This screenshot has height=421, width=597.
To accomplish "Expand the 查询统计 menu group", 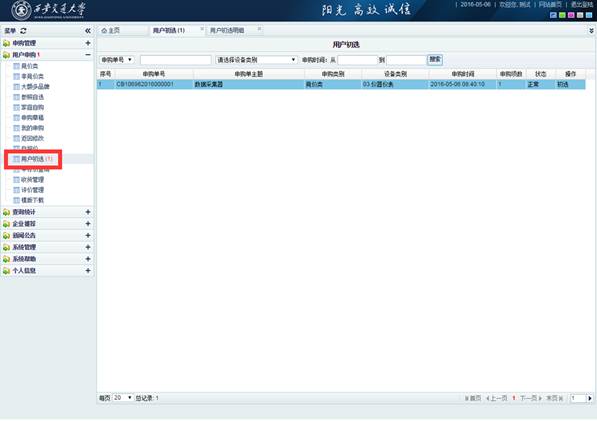I will [88, 212].
